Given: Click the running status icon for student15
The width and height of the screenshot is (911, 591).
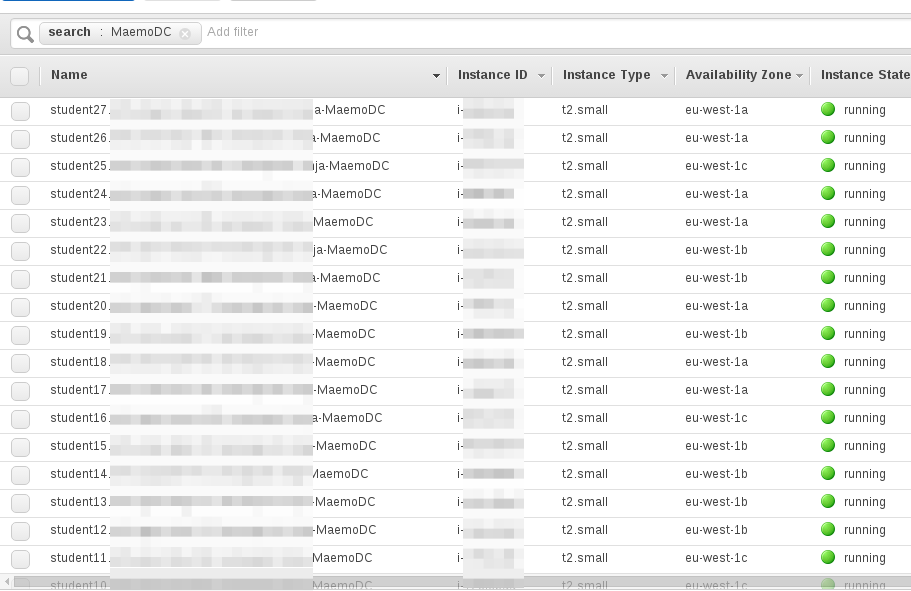Looking at the screenshot, I should (828, 446).
